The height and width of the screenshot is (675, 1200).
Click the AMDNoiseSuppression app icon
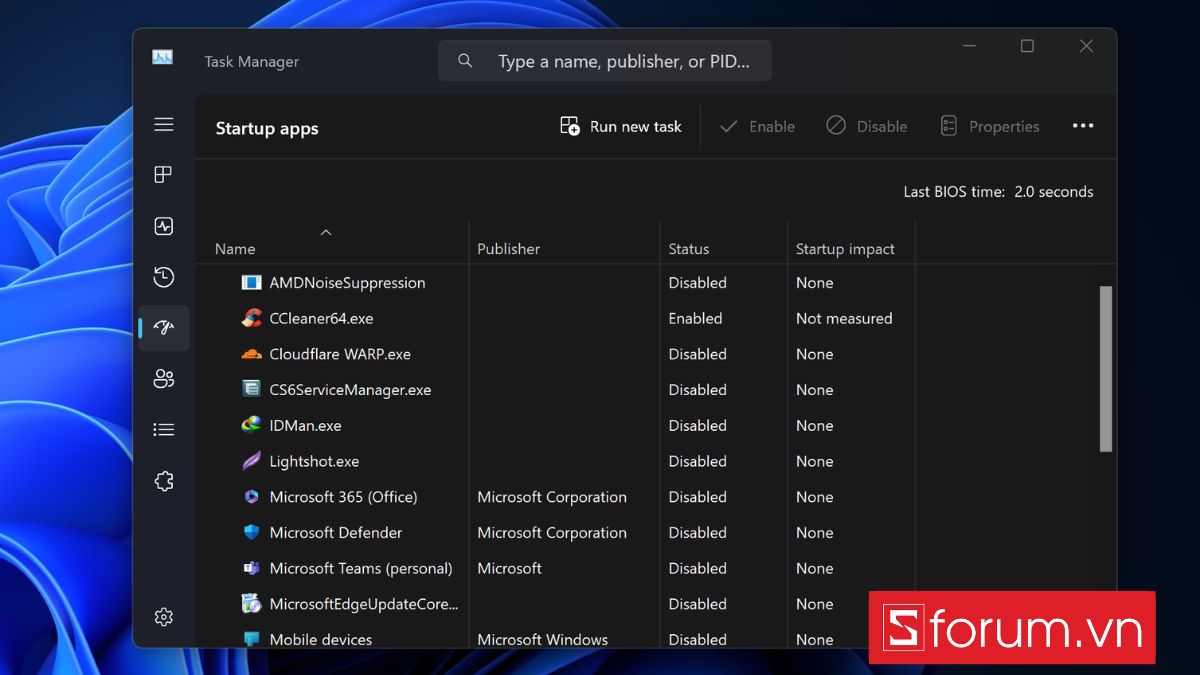tap(252, 283)
